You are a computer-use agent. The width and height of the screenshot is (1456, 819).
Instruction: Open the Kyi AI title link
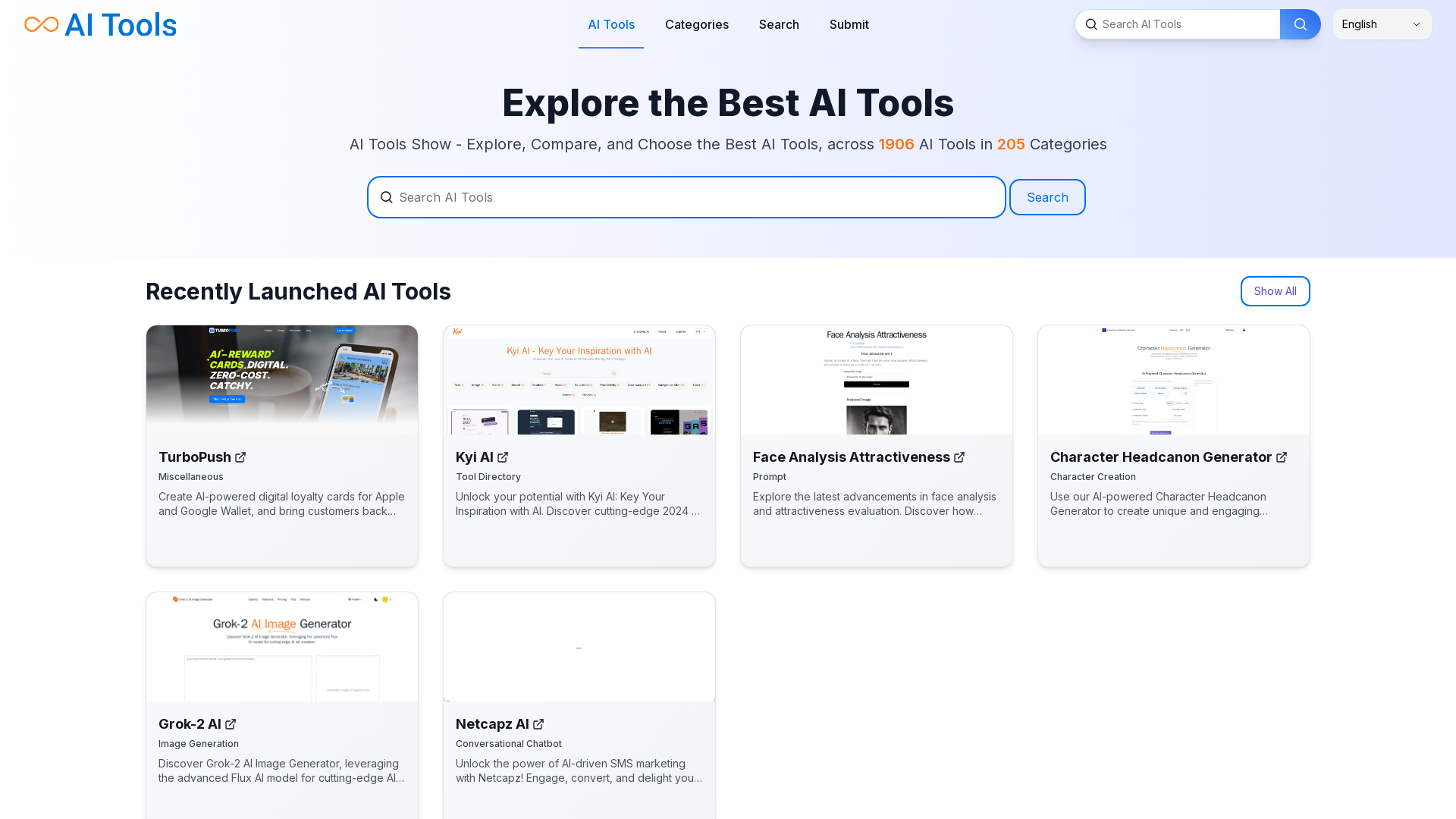pos(475,457)
